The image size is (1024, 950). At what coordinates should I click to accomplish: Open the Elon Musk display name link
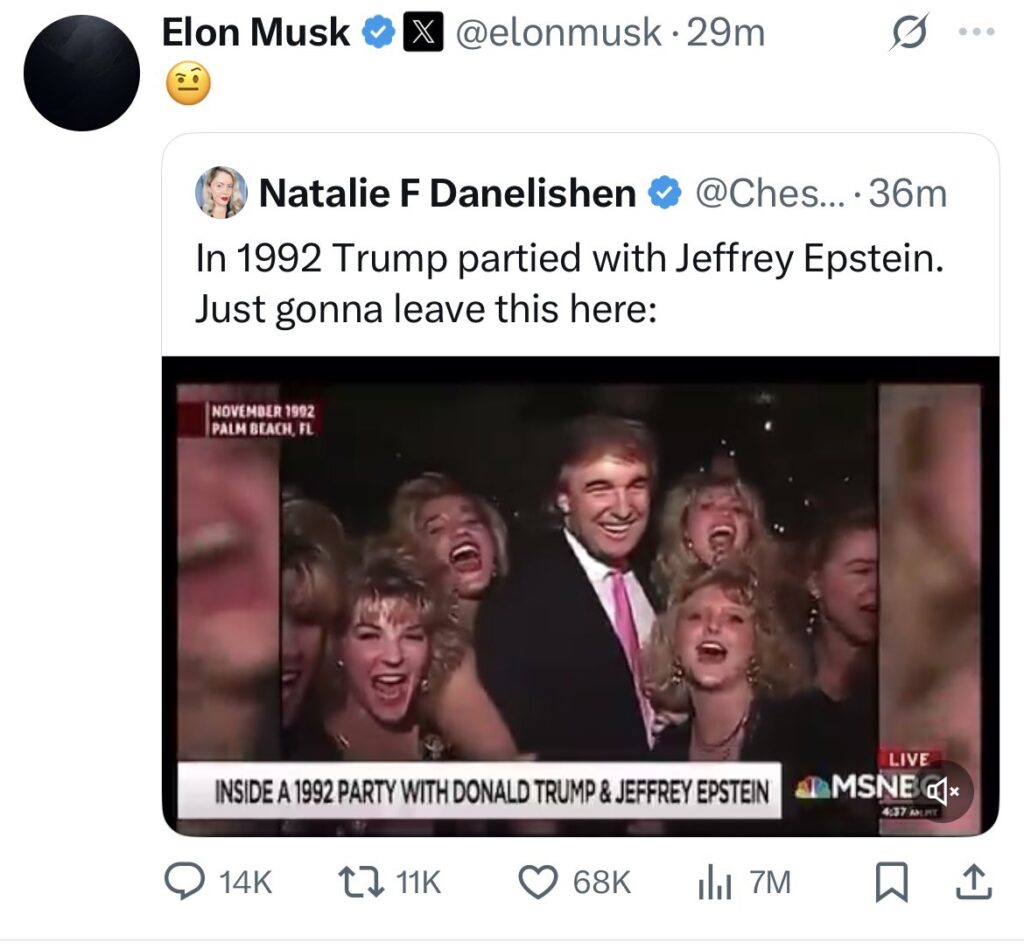tap(256, 35)
